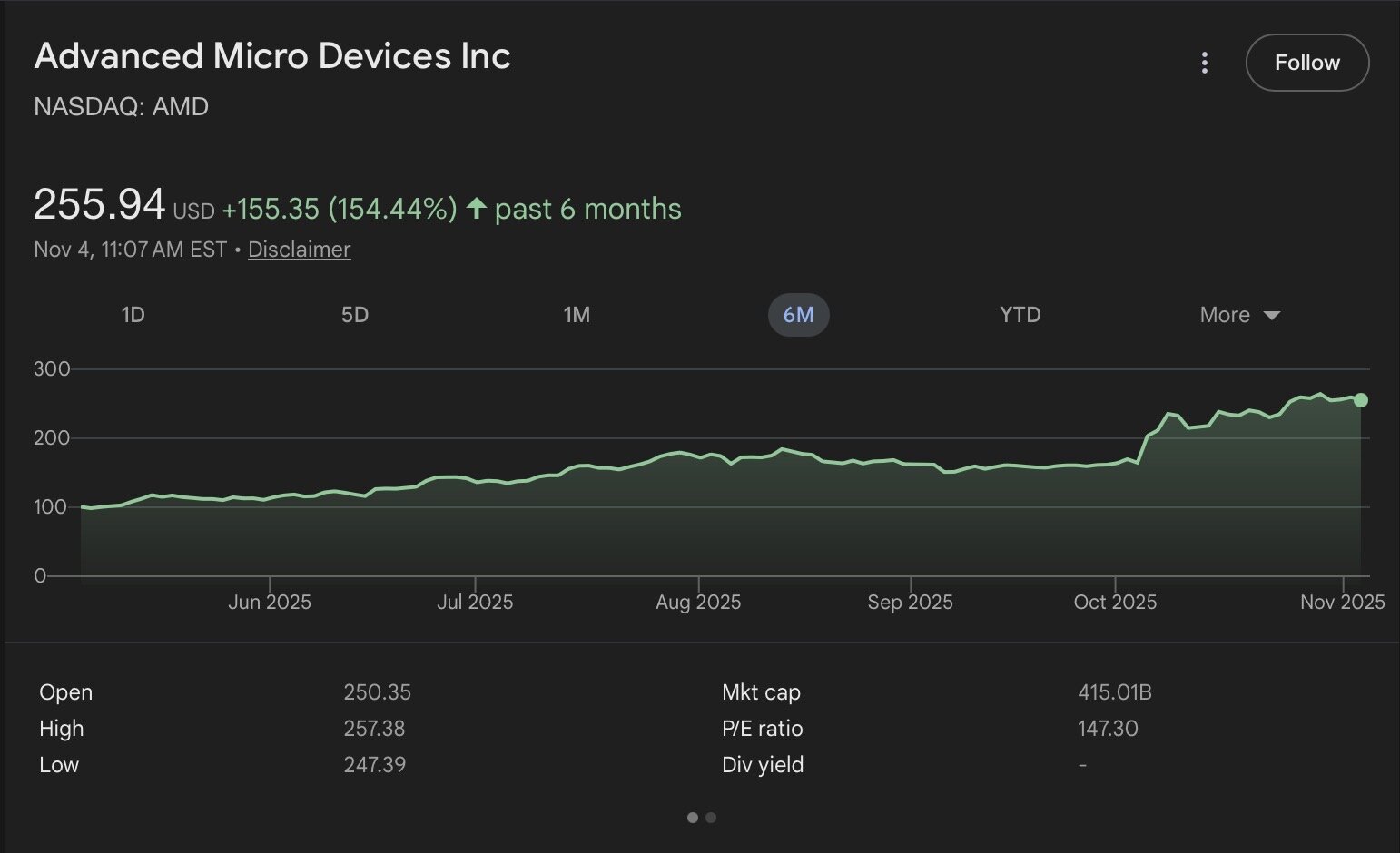The image size is (1400, 853).
Task: Click the 300 y-axis label
Action: 52,368
